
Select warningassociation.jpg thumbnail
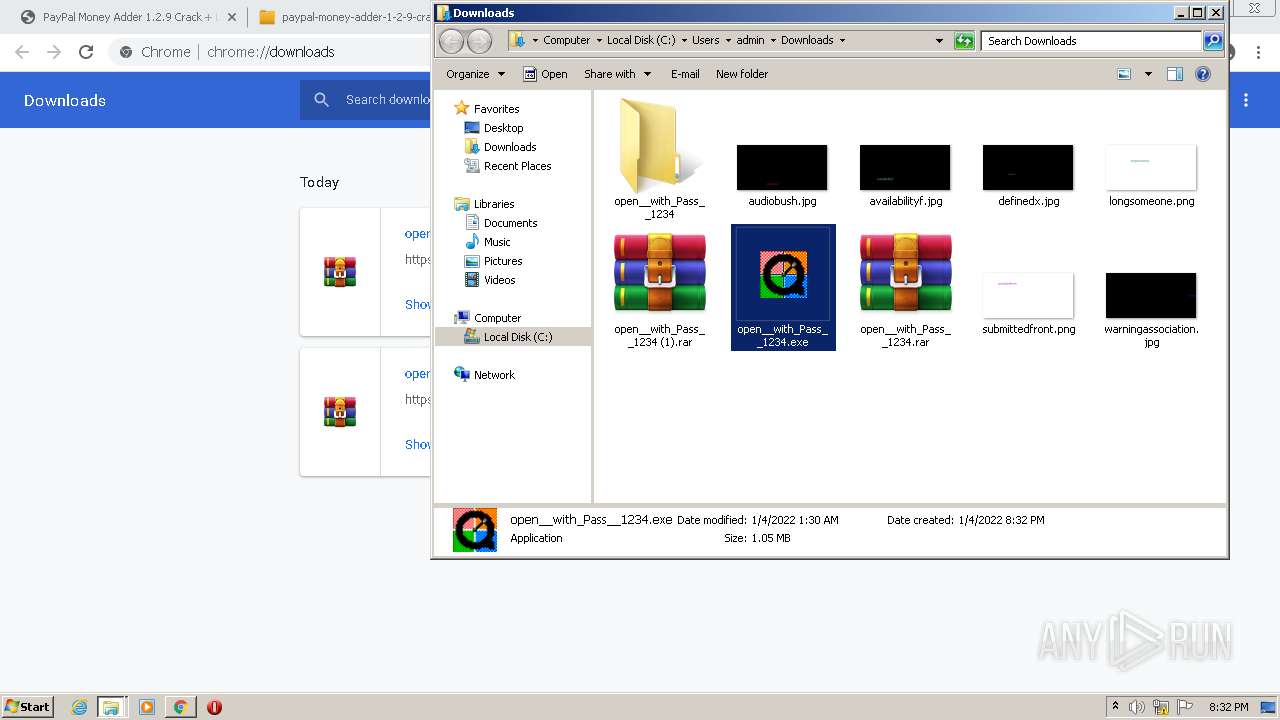(1151, 295)
